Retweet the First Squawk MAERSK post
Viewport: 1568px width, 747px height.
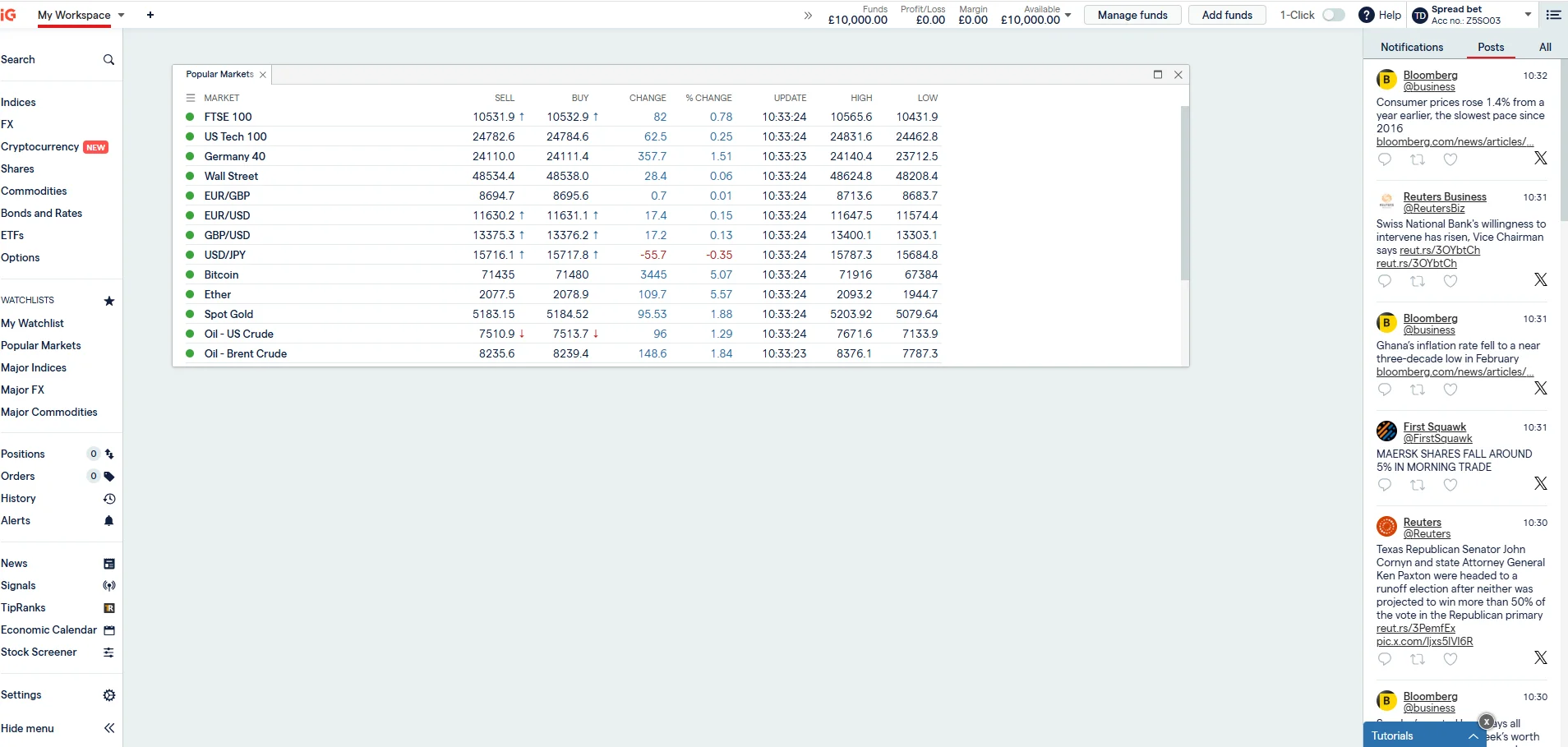tap(1418, 485)
